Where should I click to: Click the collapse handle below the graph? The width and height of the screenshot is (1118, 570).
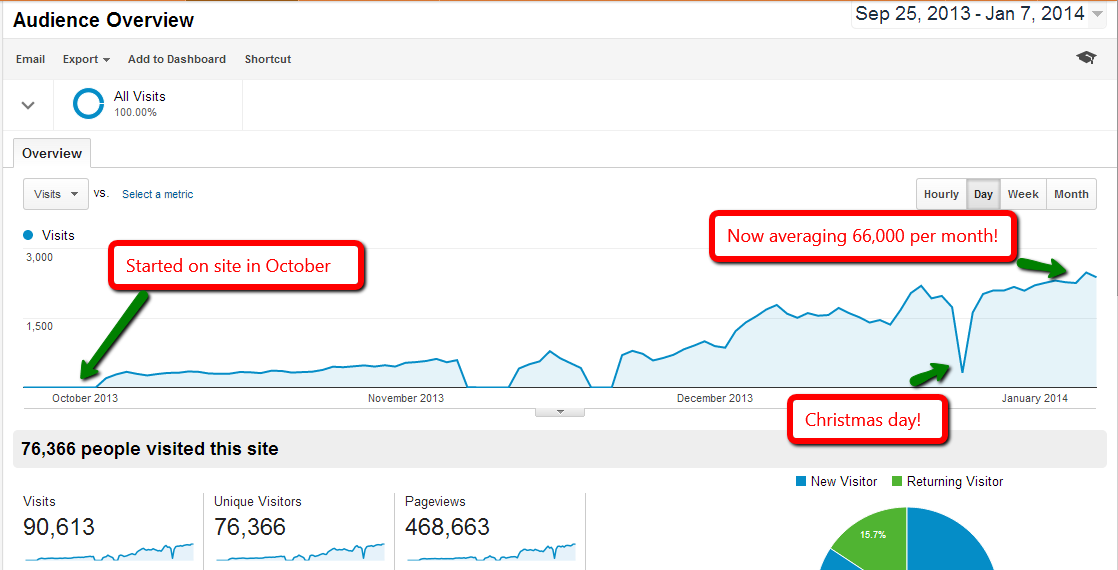[x=560, y=411]
